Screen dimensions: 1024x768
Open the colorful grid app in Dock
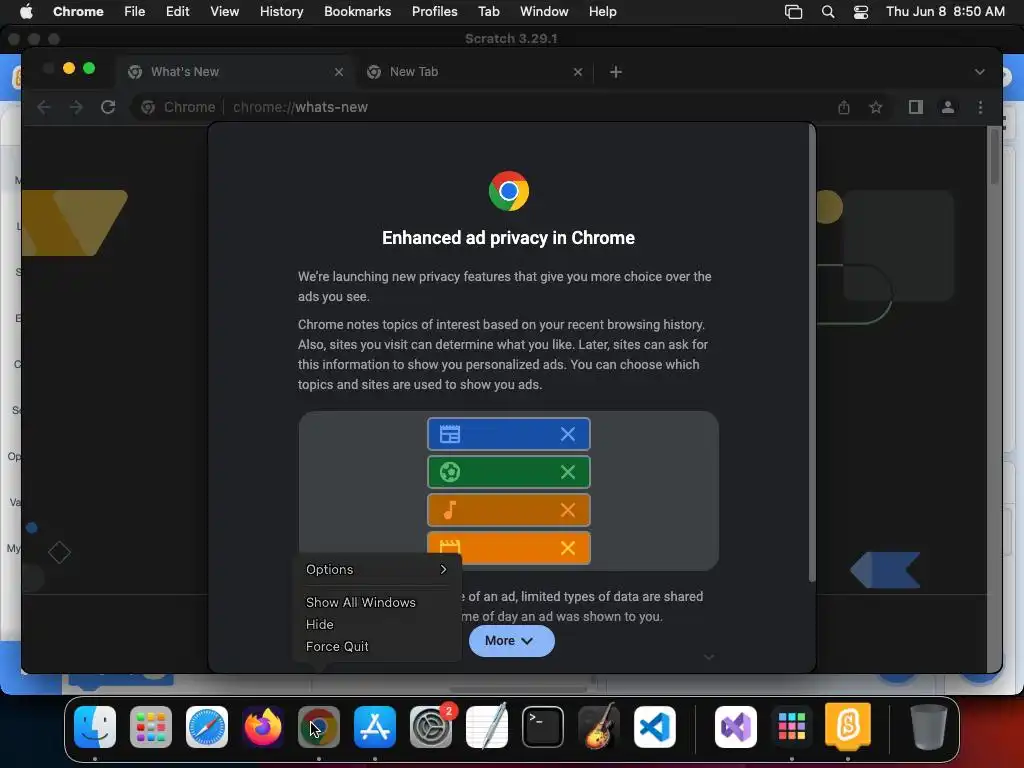point(792,726)
